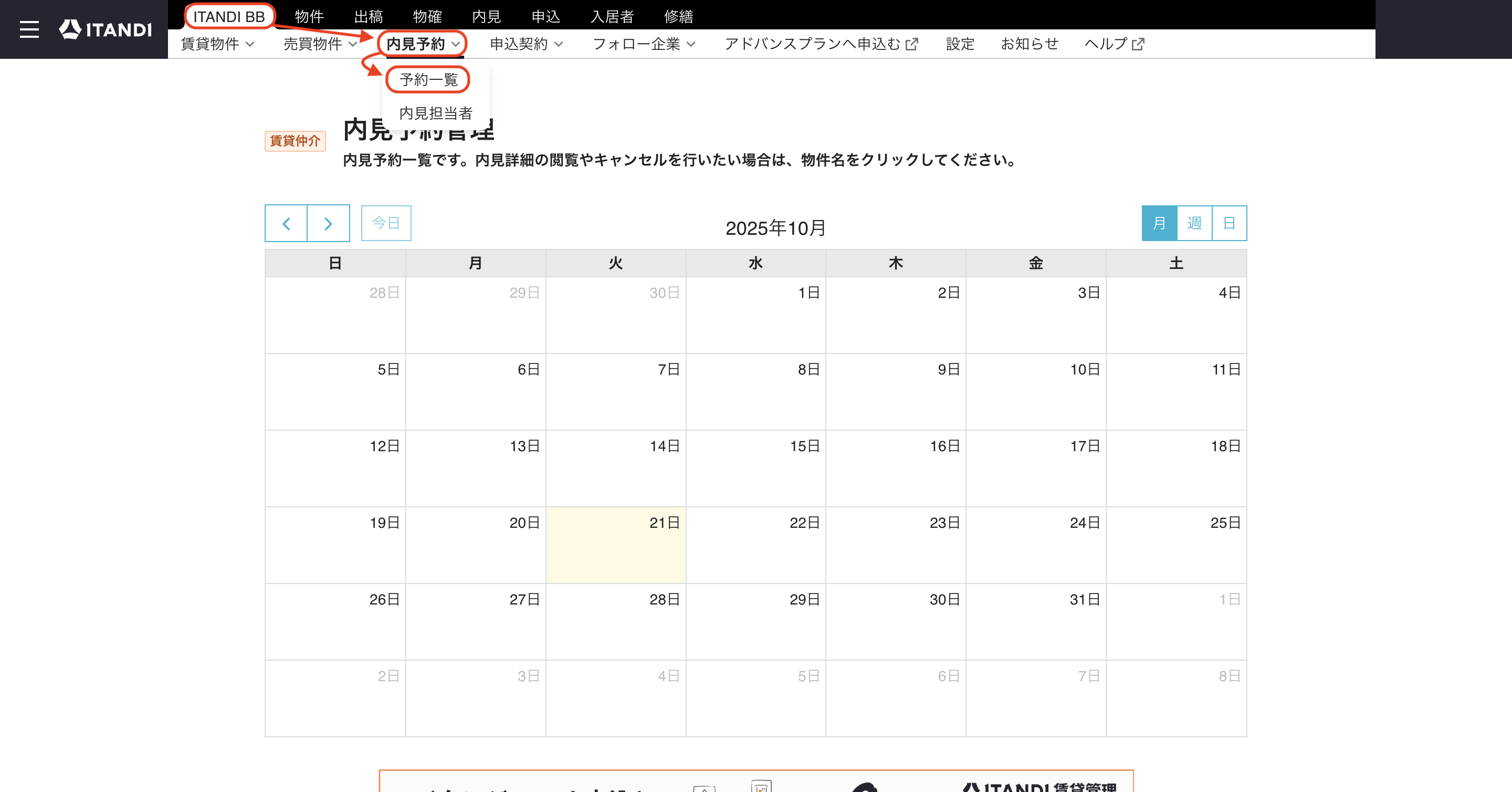Go to previous month with left chevron
Image resolution: width=1512 pixels, height=792 pixels.
click(x=287, y=223)
